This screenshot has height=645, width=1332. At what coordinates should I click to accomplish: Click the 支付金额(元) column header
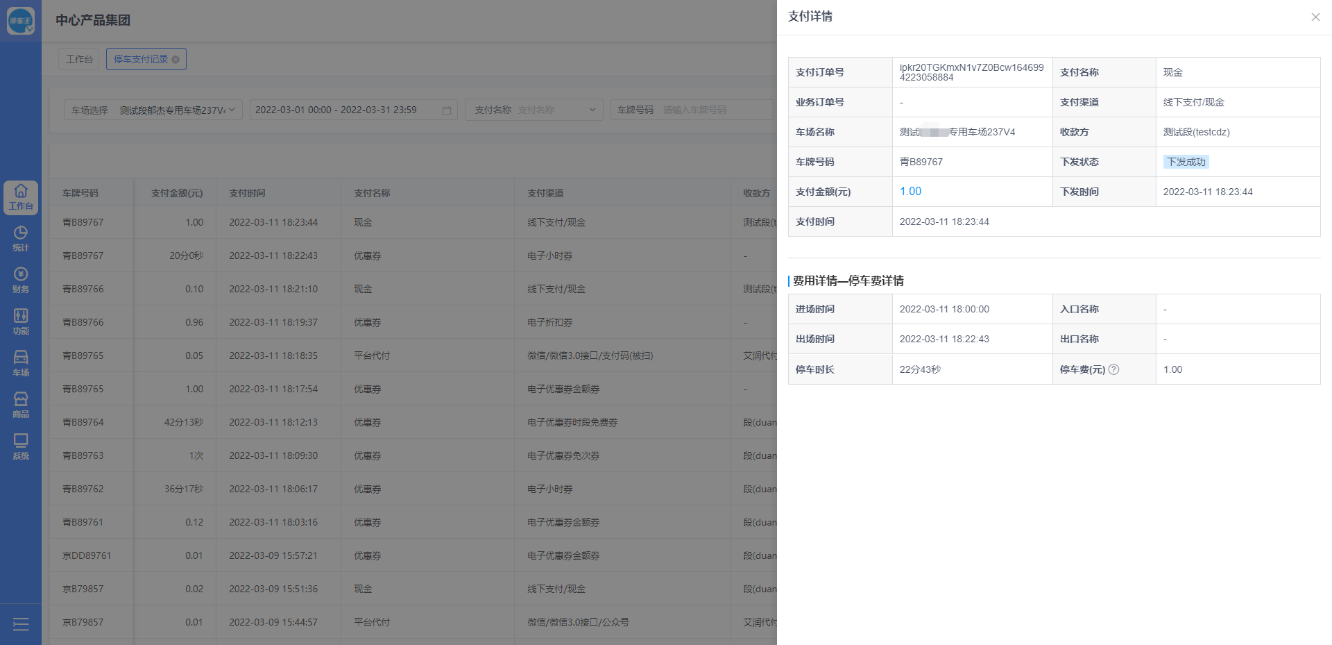[x=177, y=193]
